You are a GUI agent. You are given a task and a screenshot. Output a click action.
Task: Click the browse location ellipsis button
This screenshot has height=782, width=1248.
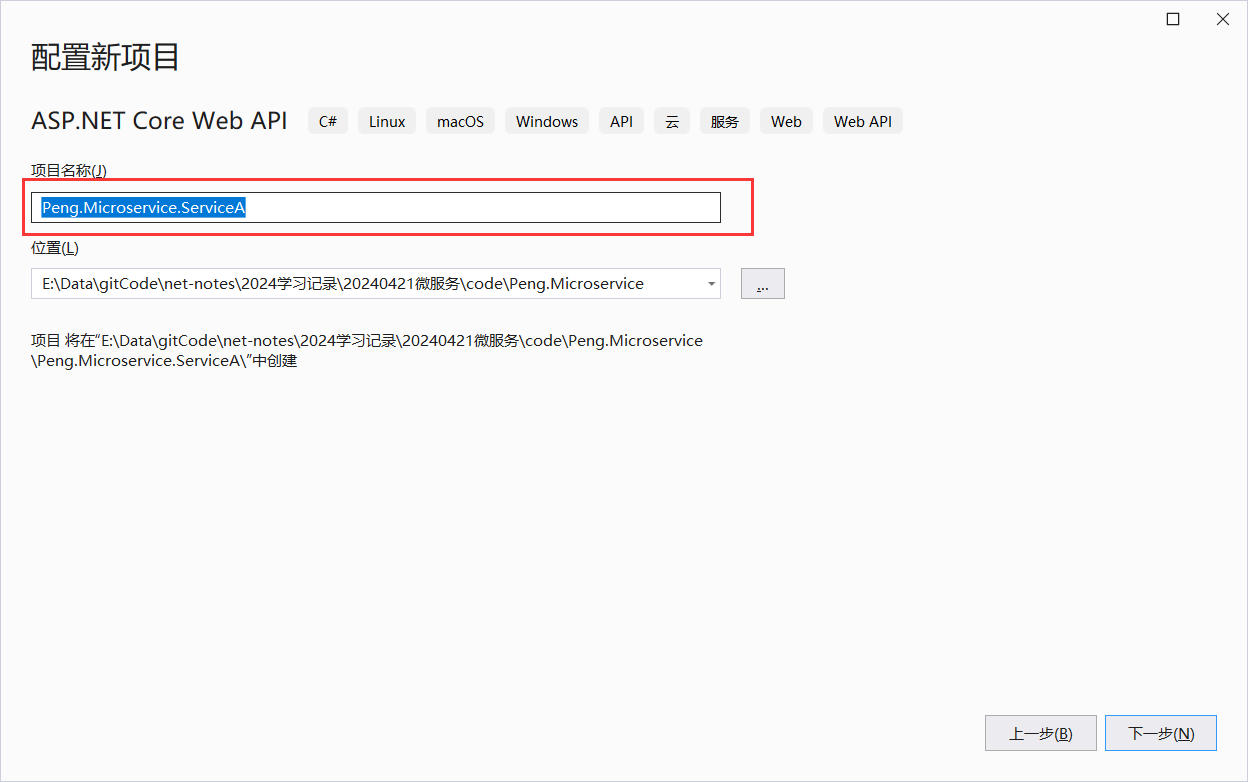tap(762, 284)
